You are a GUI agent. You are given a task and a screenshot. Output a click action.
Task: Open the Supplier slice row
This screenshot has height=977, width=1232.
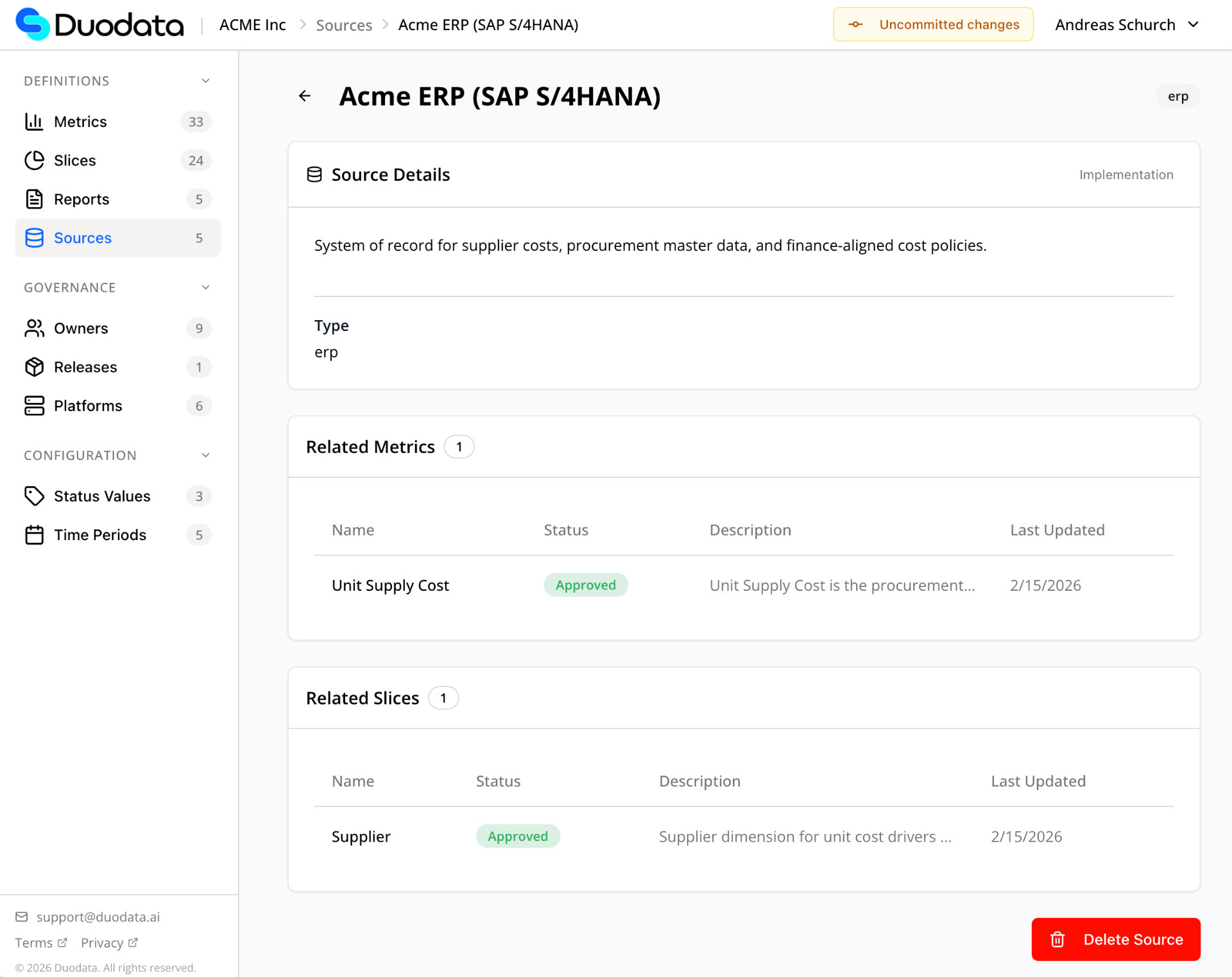[x=361, y=837]
